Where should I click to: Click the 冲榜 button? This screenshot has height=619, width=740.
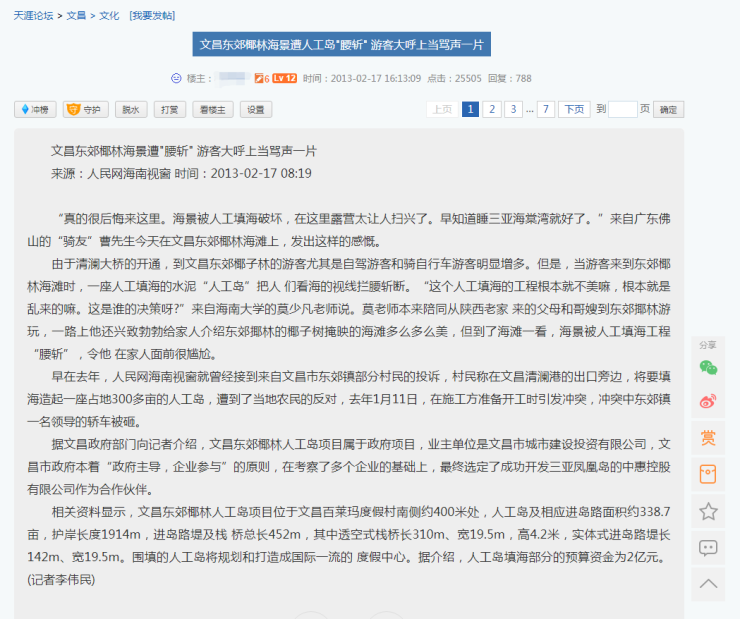(x=35, y=109)
